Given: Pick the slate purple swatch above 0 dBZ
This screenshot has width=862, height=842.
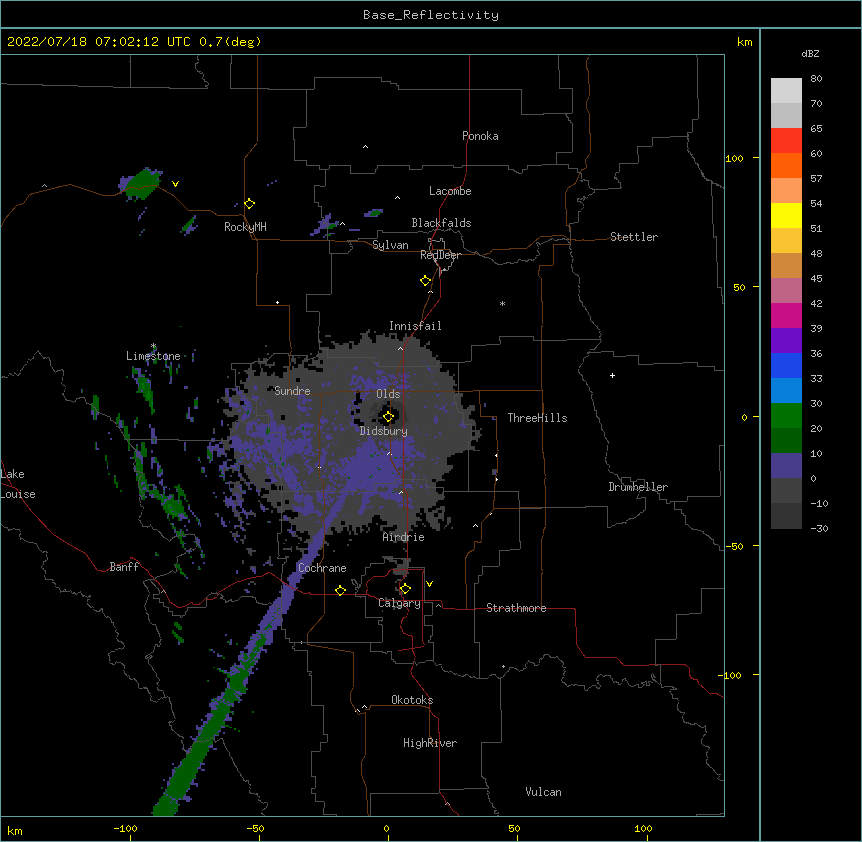Looking at the screenshot, I should click(786, 466).
